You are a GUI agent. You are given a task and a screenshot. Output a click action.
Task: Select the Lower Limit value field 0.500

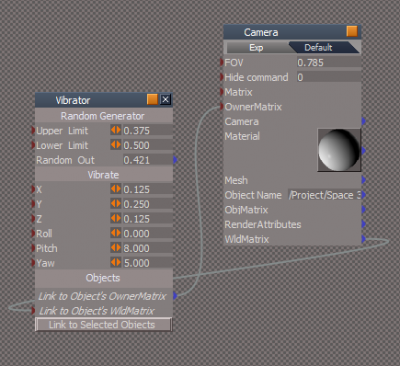tap(148, 145)
